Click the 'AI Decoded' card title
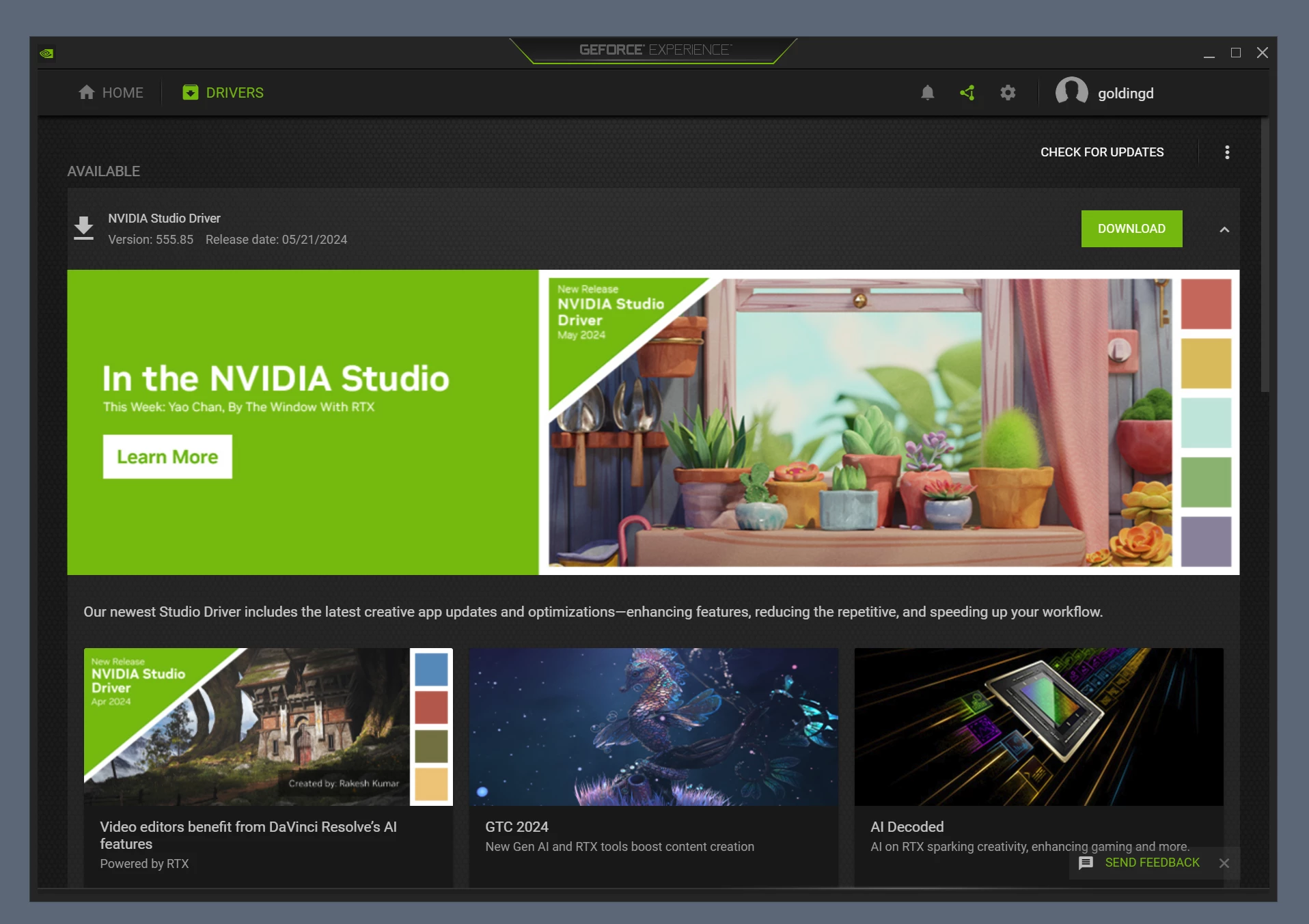The width and height of the screenshot is (1309, 924). pyautogui.click(x=907, y=827)
